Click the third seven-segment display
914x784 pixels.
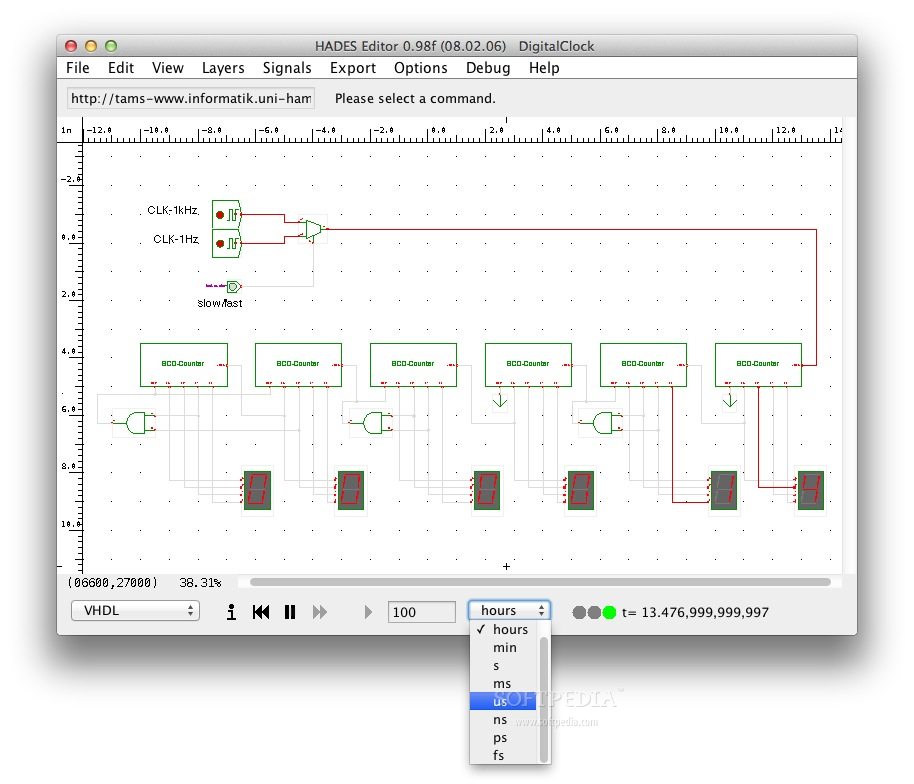pos(487,490)
